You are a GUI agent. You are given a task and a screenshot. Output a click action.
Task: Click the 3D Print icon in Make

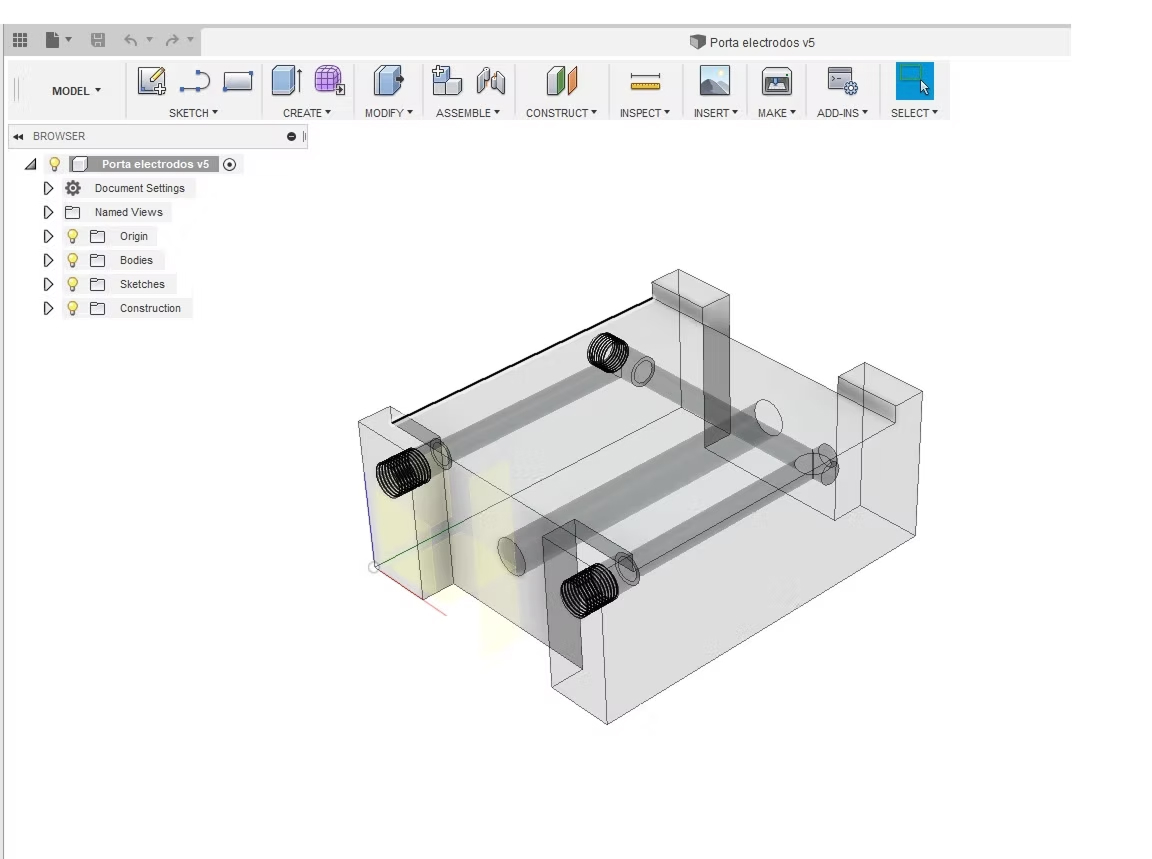coord(776,81)
